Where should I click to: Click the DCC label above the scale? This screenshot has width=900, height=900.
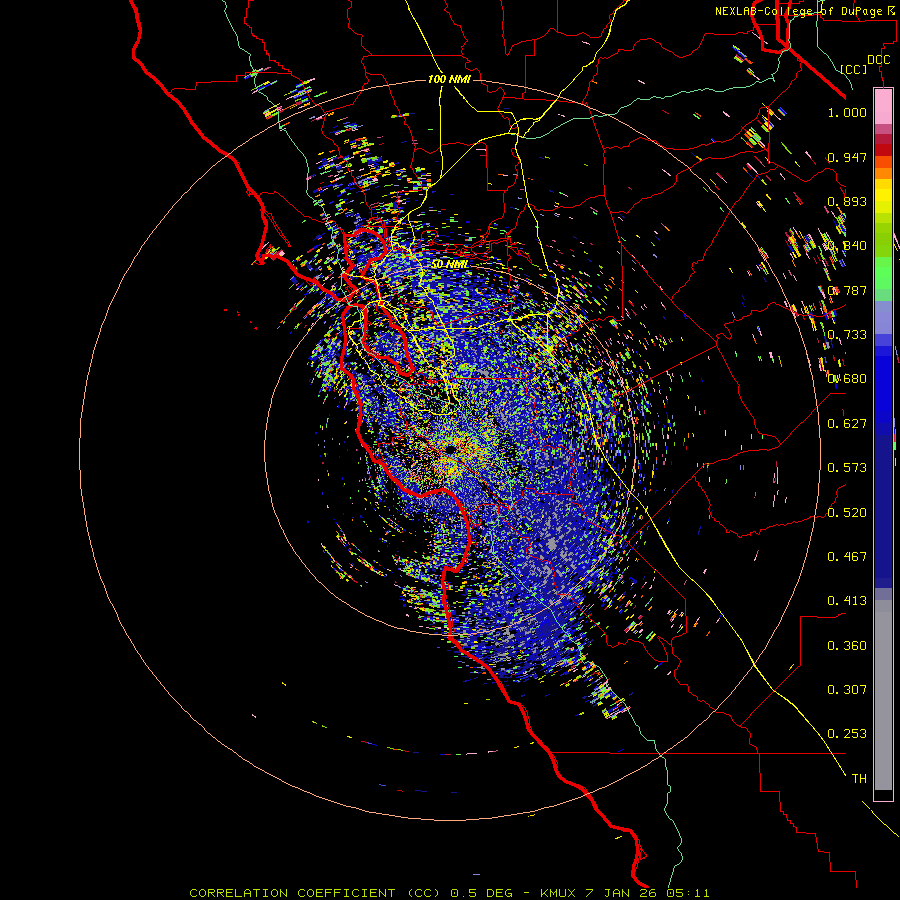[878, 60]
